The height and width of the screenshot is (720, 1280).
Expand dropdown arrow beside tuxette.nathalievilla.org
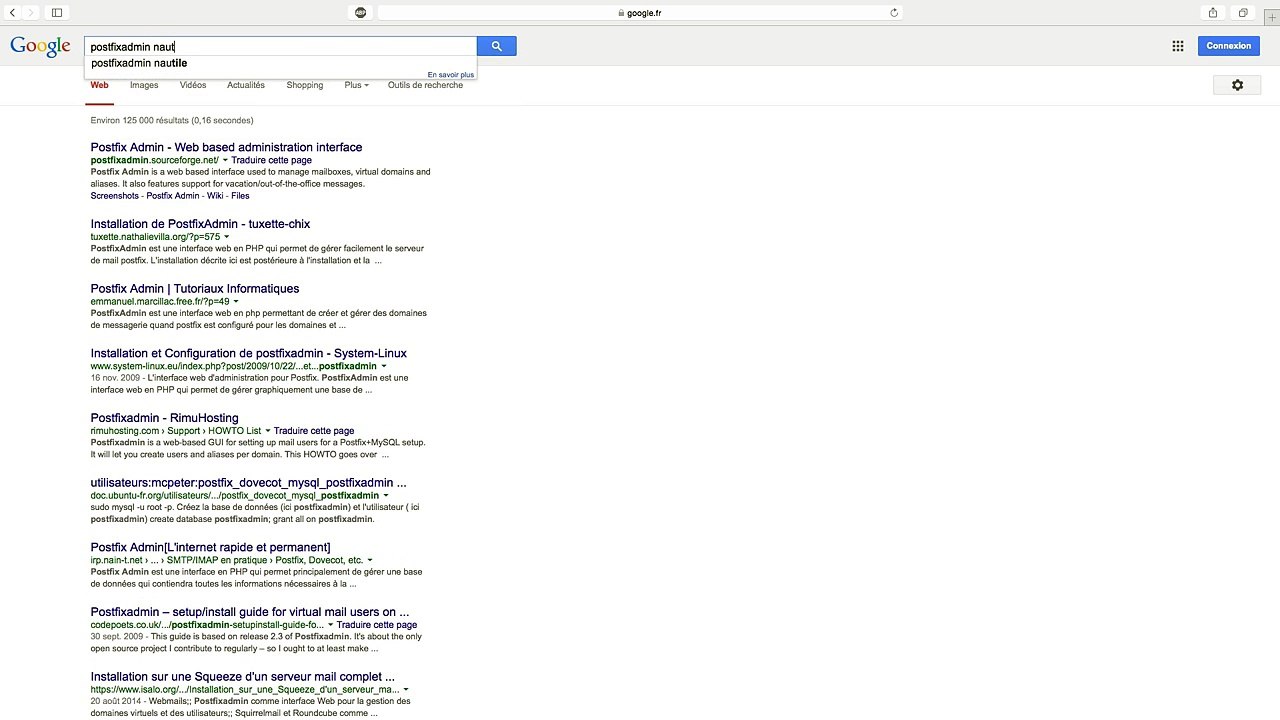pyautogui.click(x=226, y=237)
